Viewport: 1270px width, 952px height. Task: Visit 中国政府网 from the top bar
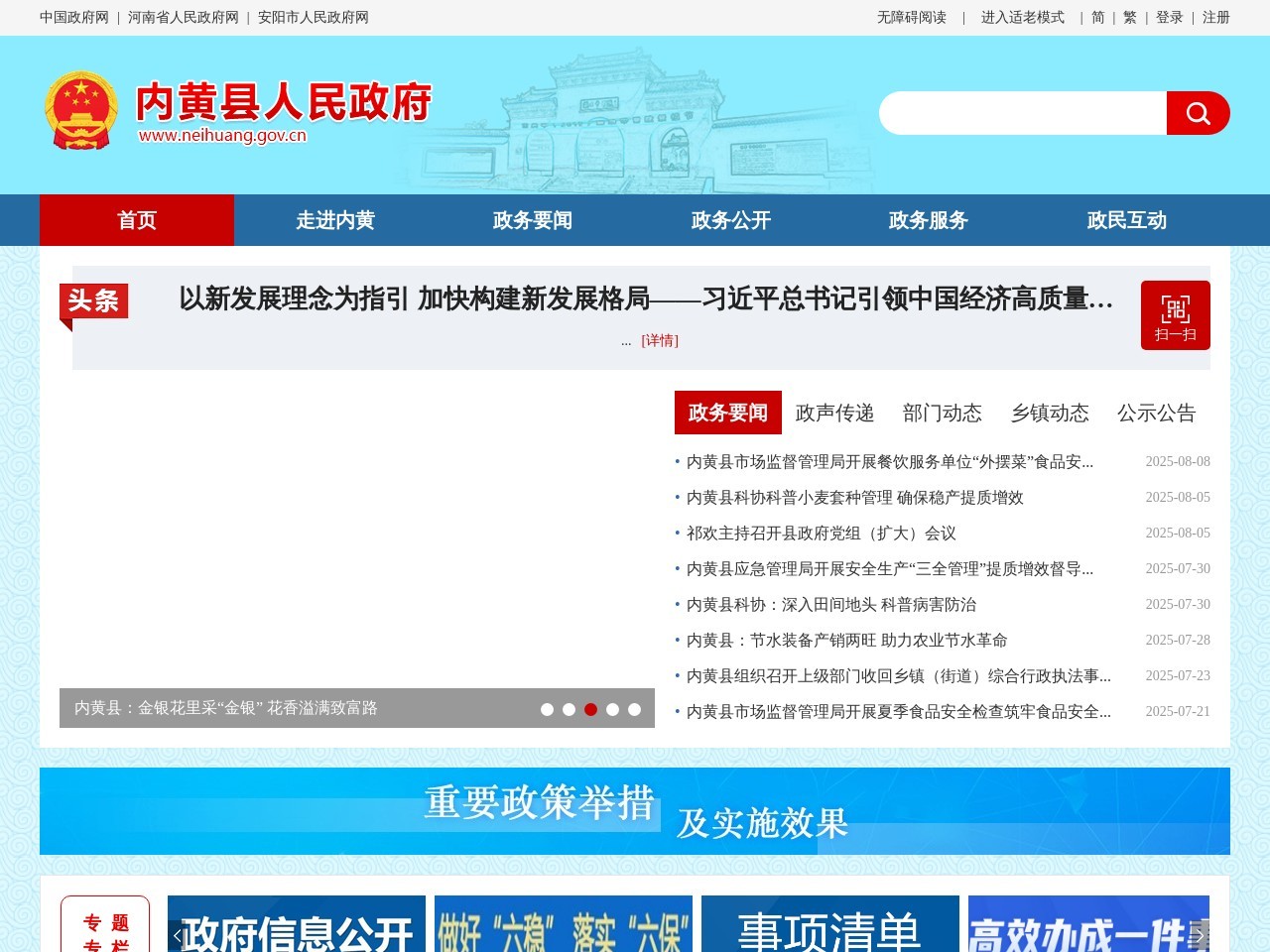pyautogui.click(x=72, y=18)
